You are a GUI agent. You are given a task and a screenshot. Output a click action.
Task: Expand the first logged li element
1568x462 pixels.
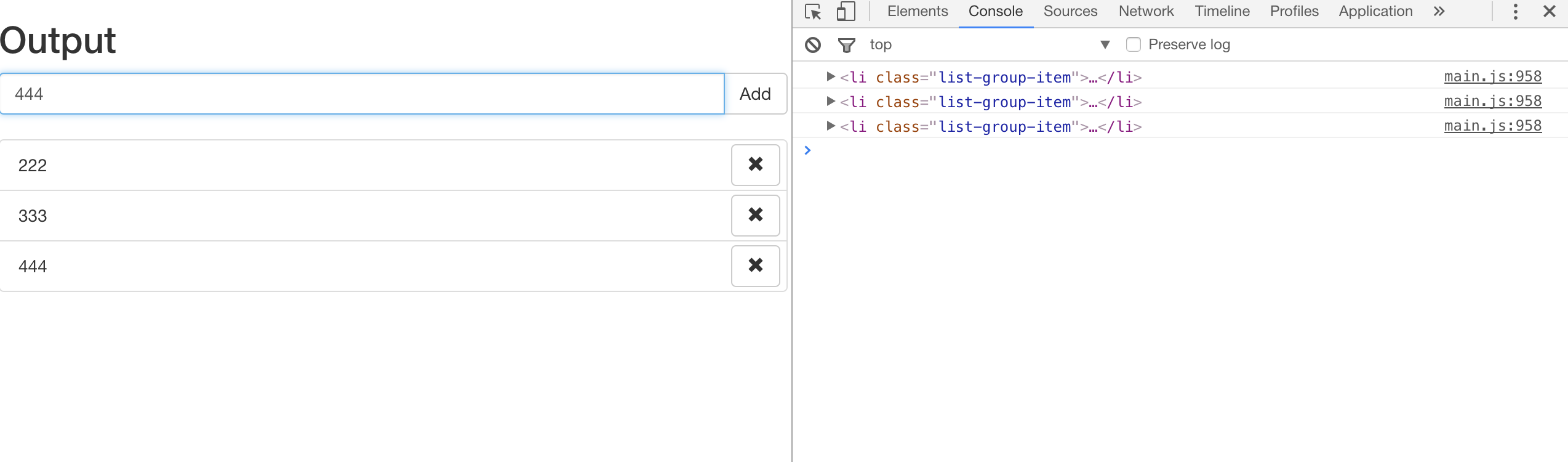tap(831, 77)
